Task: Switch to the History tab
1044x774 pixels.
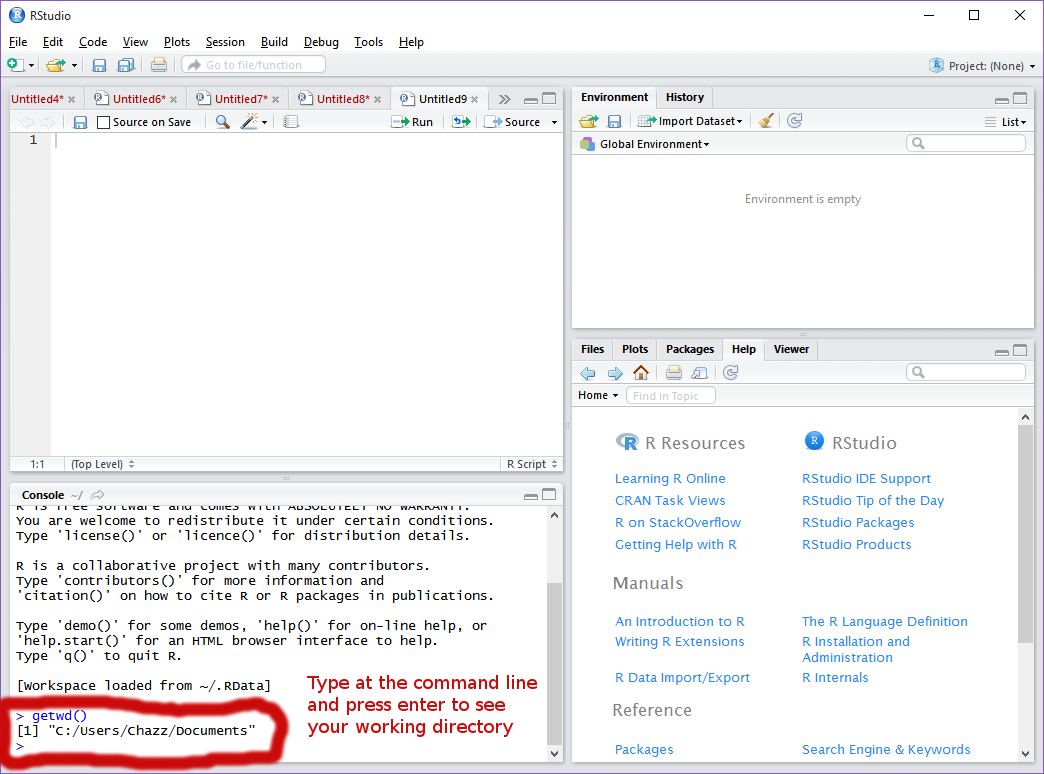Action: pyautogui.click(x=684, y=97)
